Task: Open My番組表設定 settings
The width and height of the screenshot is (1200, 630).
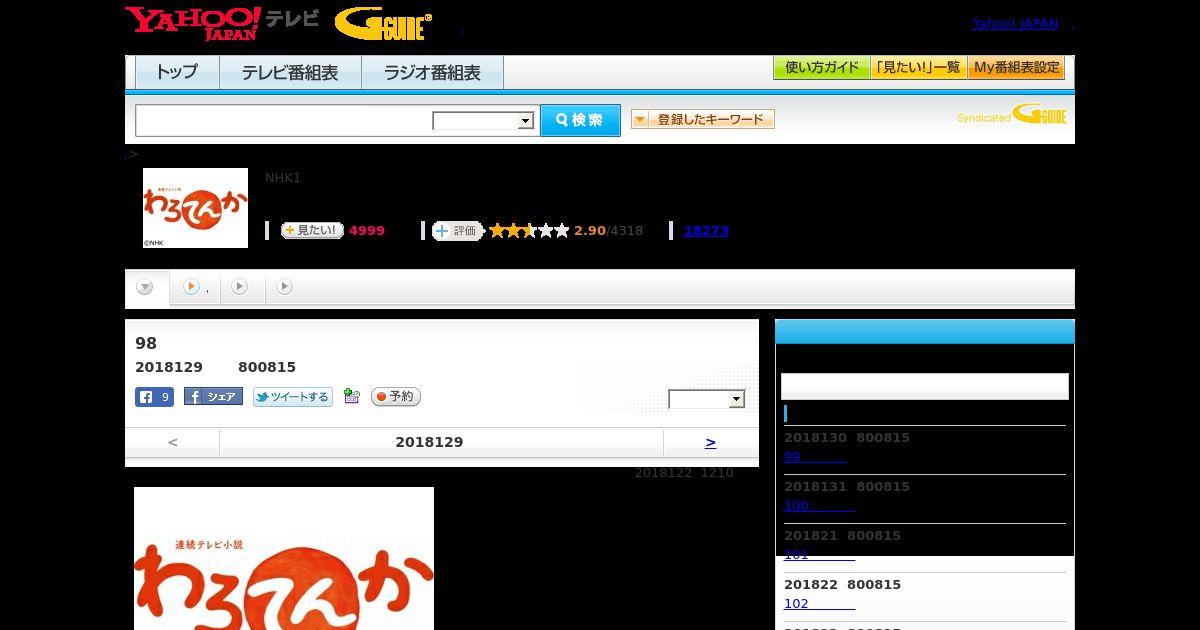Action: 1016,68
